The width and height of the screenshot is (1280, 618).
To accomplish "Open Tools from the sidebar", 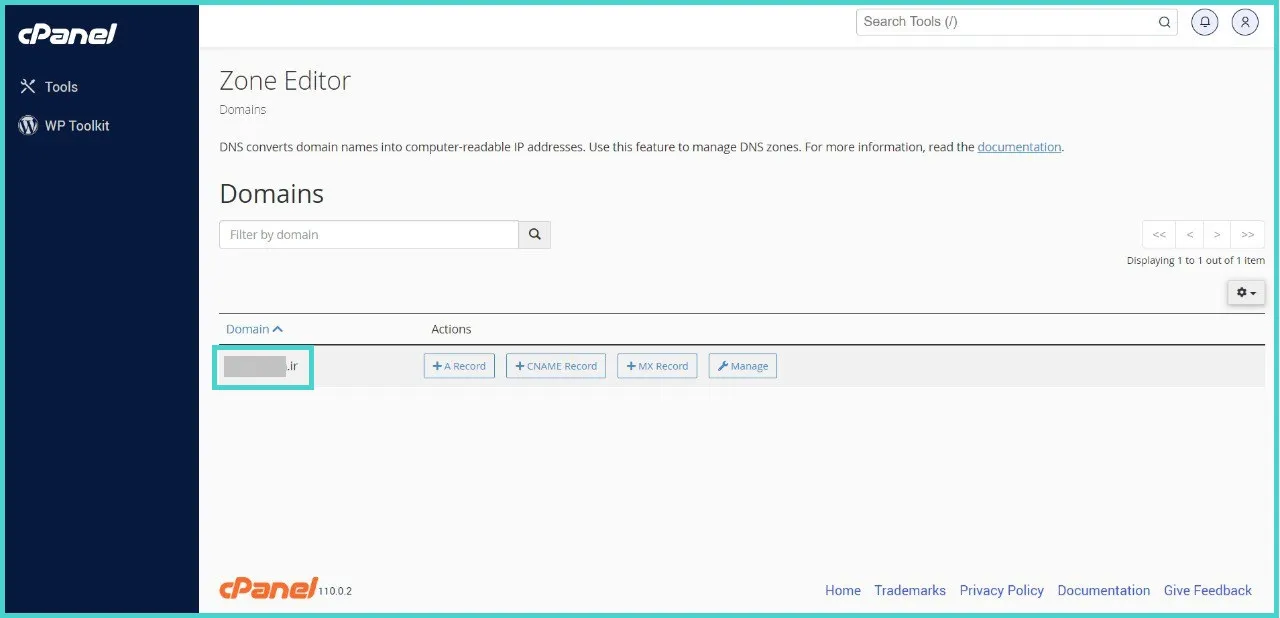I will tap(61, 87).
